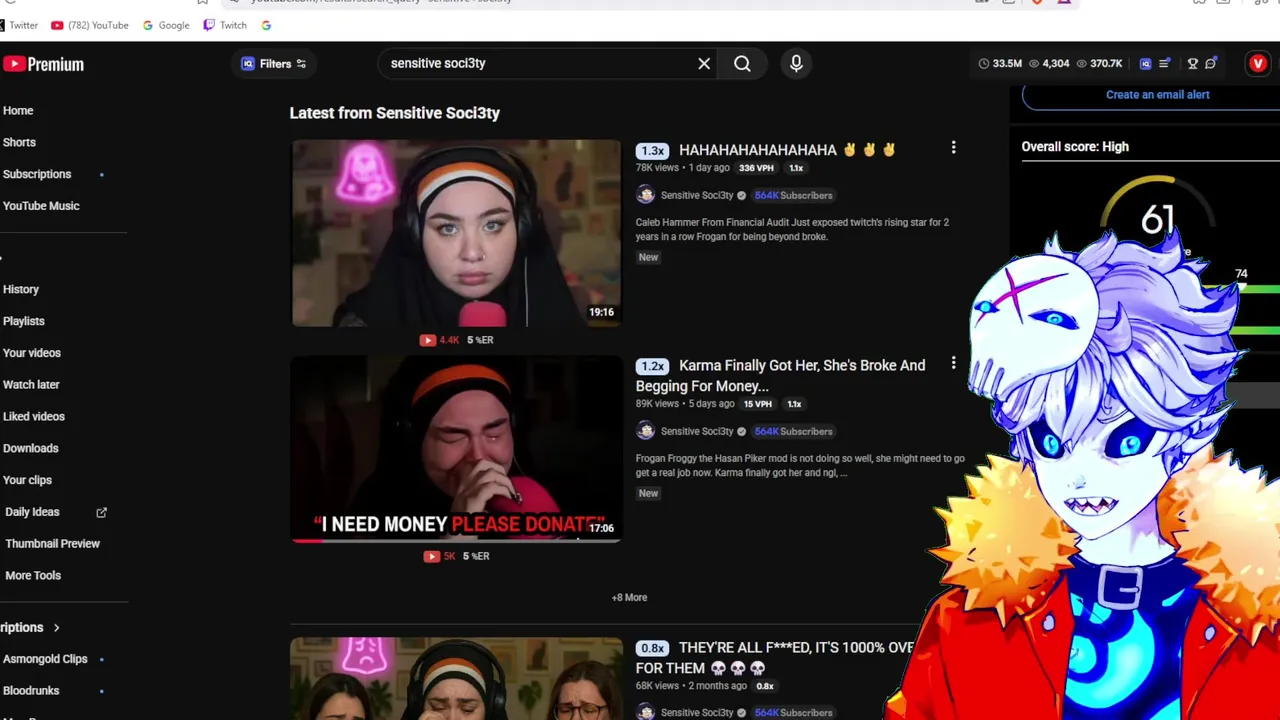Open Sensitive Soci3ty channel under 'Karma Finally'
Viewport: 1280px width, 720px height.
pos(697,432)
